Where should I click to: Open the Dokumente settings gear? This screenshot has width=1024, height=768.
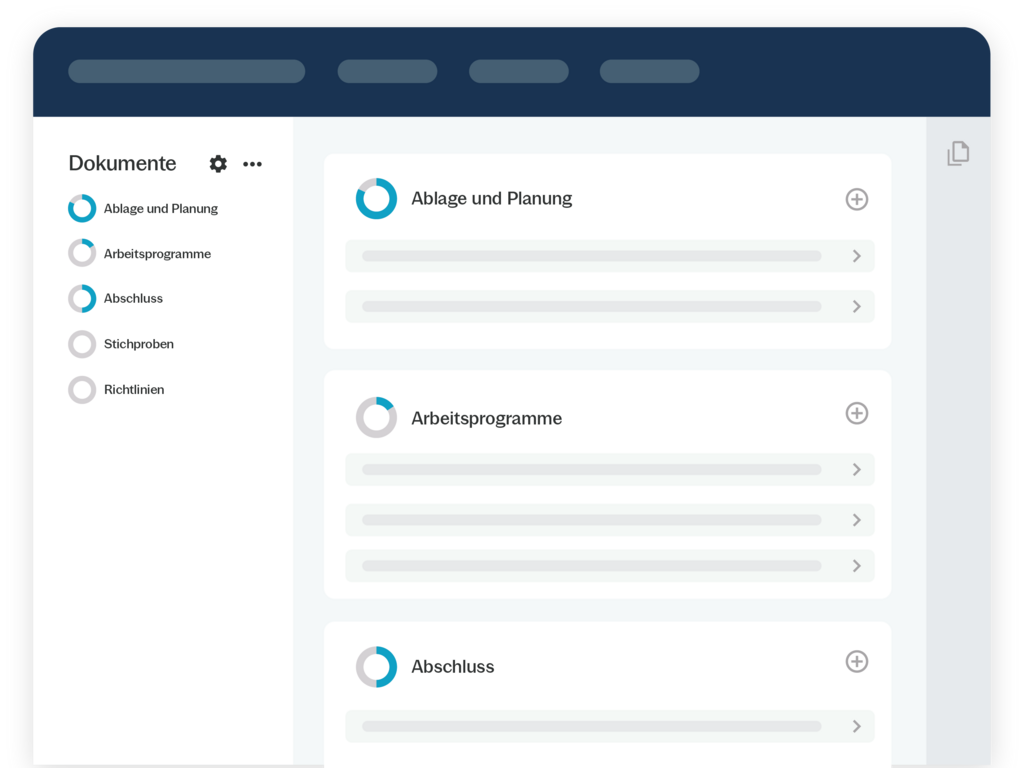tap(218, 163)
